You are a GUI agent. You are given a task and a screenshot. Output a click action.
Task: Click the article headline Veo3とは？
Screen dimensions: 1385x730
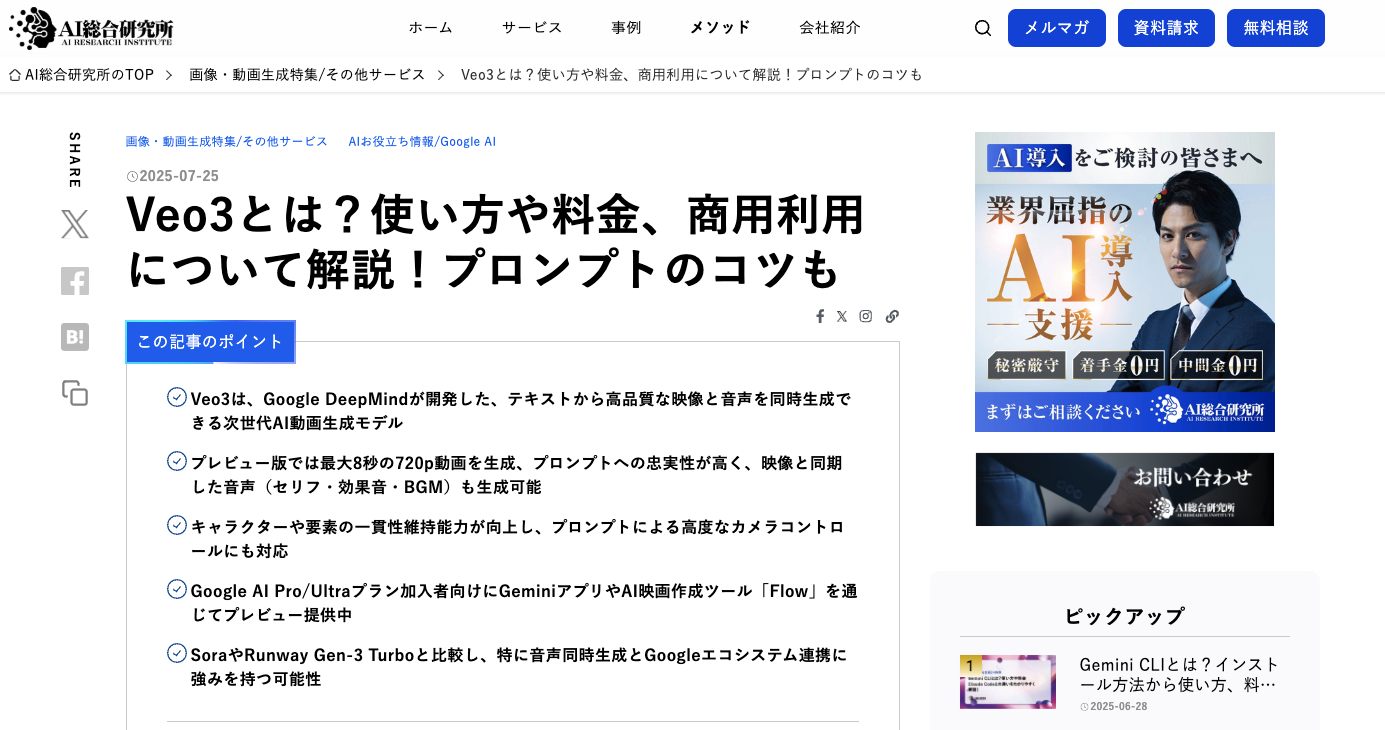click(495, 242)
